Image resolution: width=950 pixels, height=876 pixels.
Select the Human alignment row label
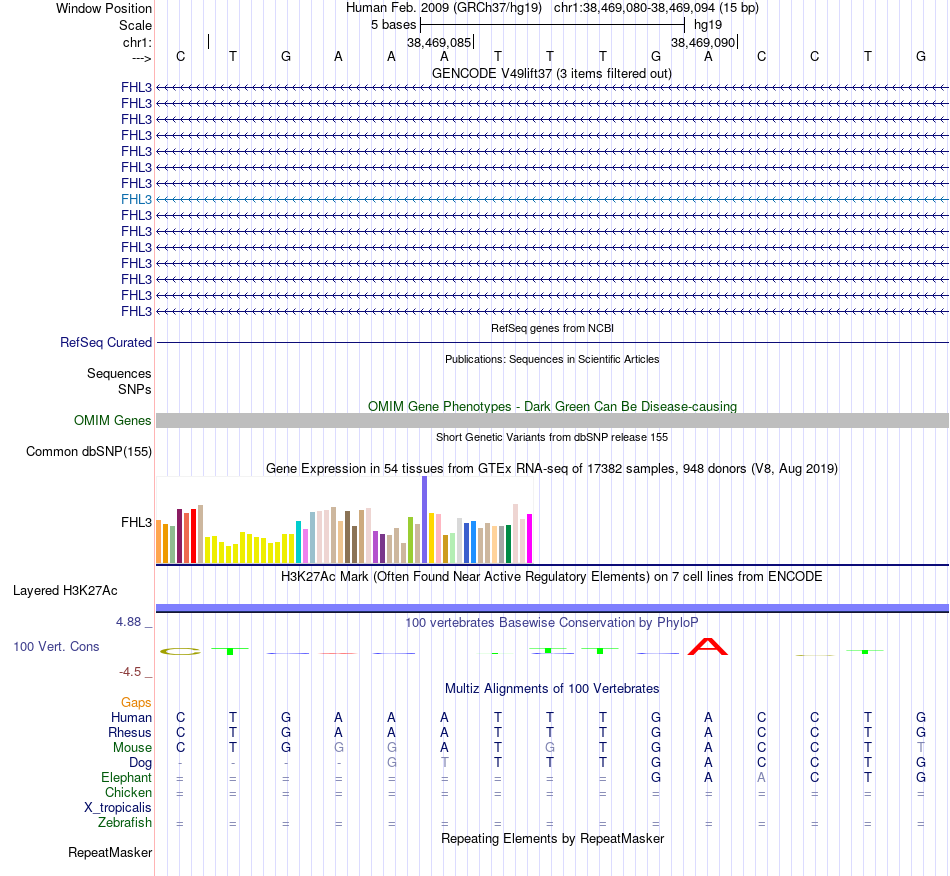click(x=131, y=717)
